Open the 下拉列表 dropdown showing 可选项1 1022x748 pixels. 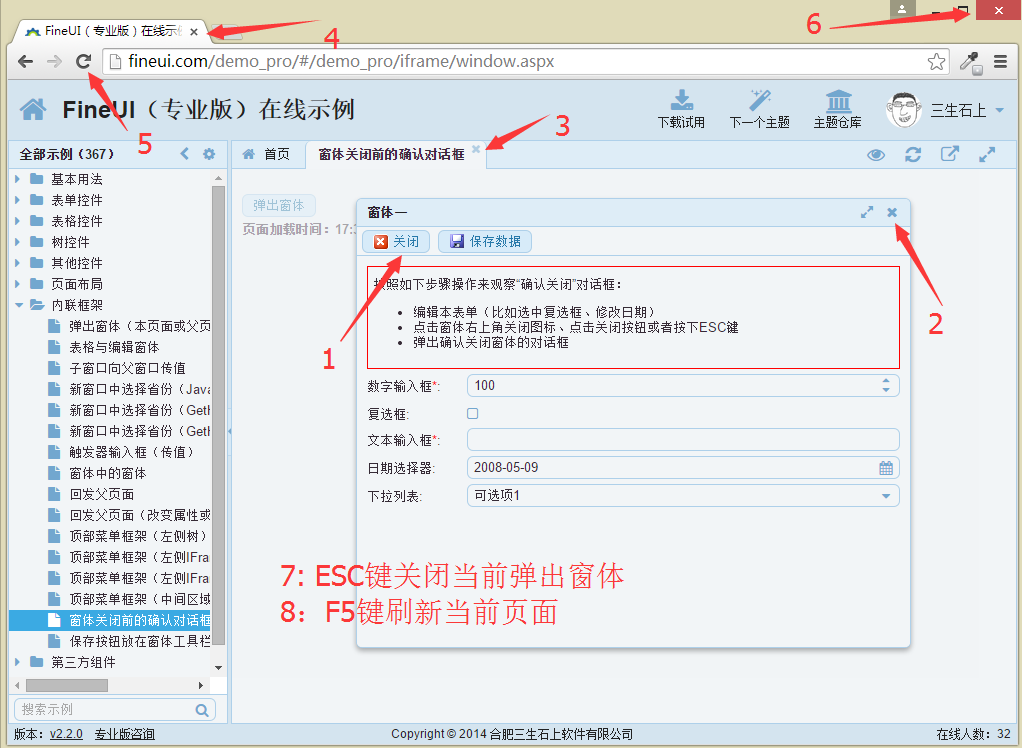coord(885,496)
